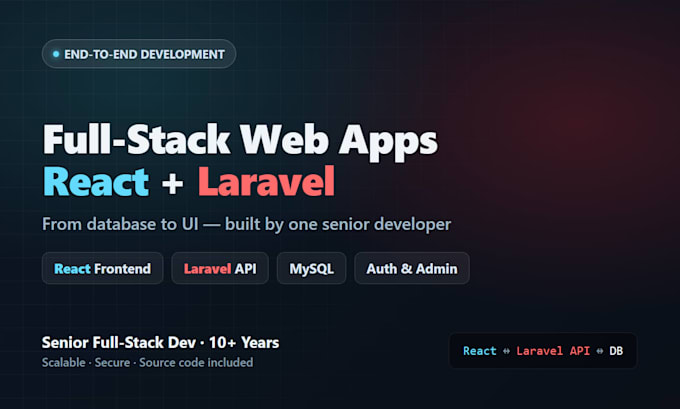The height and width of the screenshot is (409, 680).
Task: Click the Full-Stack Web Apps headline
Action: pyautogui.click(x=240, y=141)
